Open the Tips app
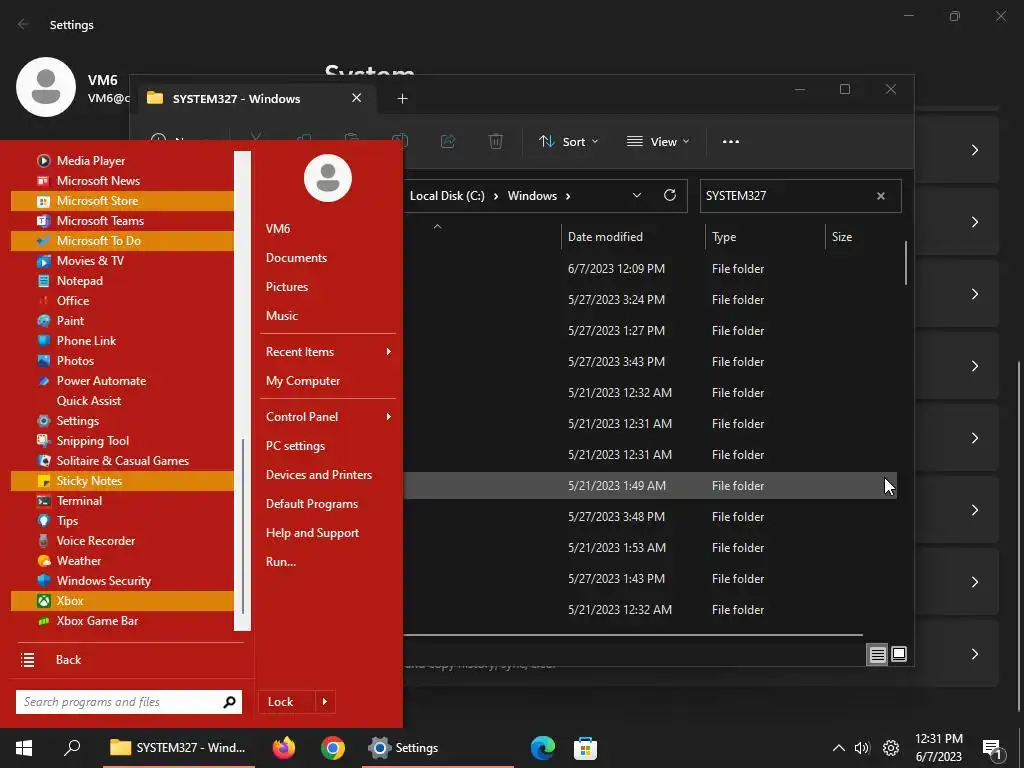 pyautogui.click(x=122, y=520)
